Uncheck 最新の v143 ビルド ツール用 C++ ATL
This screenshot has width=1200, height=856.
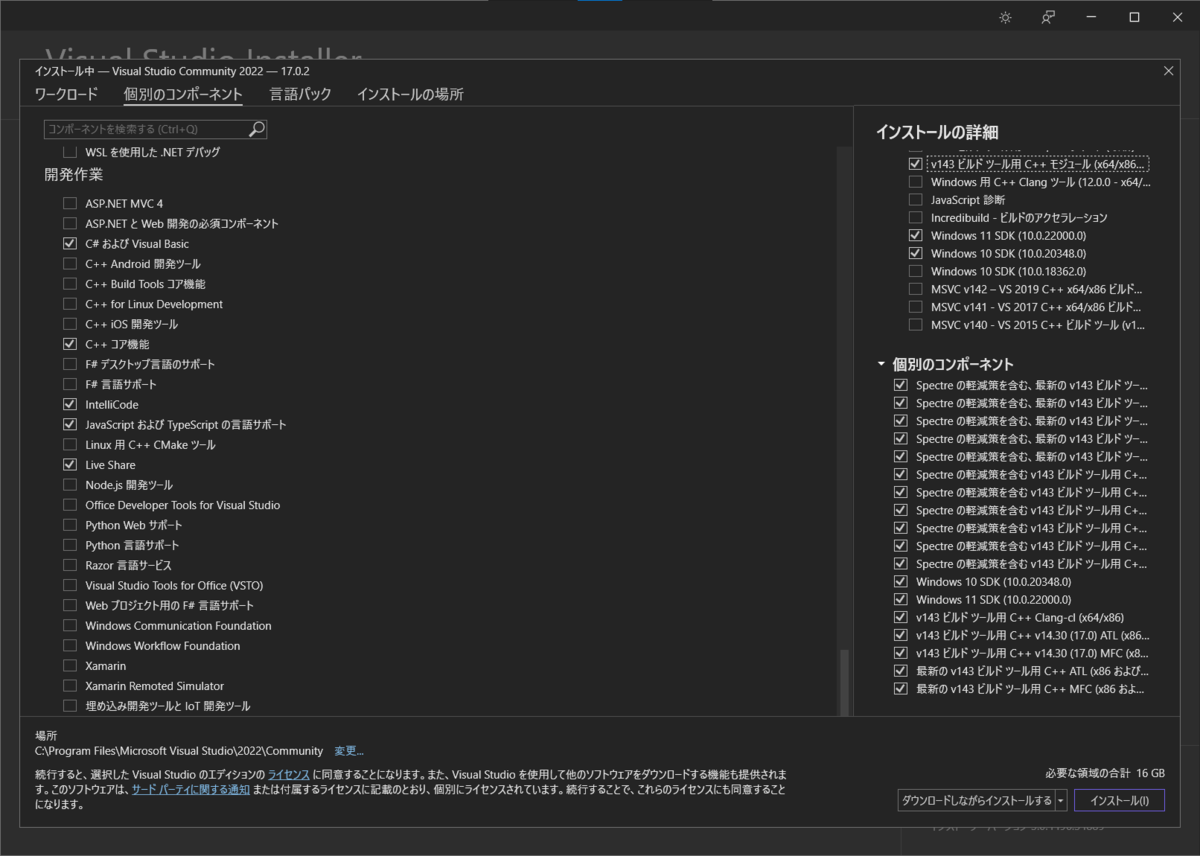901,671
